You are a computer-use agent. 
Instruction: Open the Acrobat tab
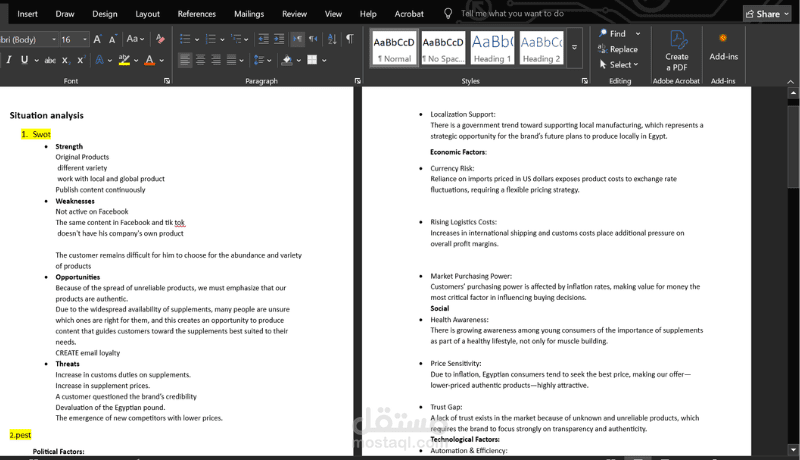[x=409, y=14]
